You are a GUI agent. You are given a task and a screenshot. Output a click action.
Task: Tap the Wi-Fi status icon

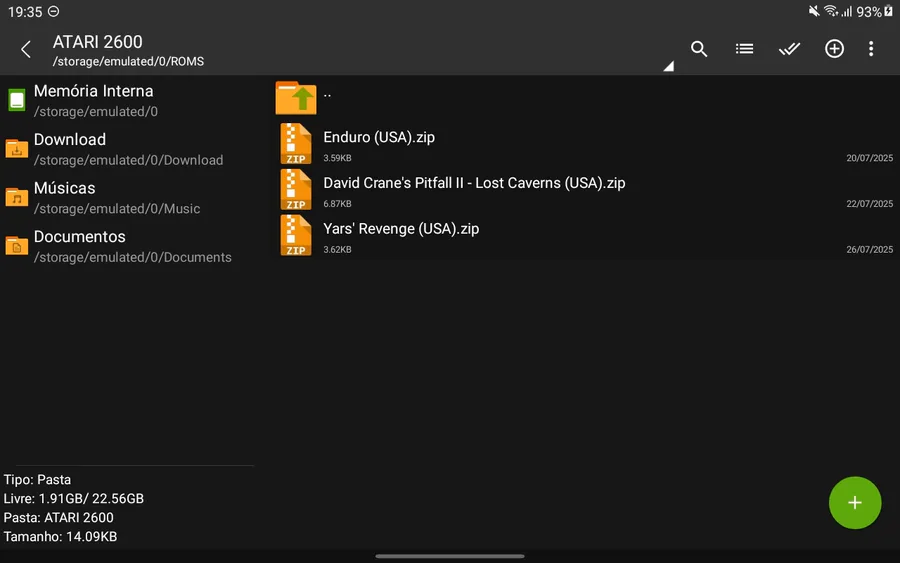coord(831,11)
